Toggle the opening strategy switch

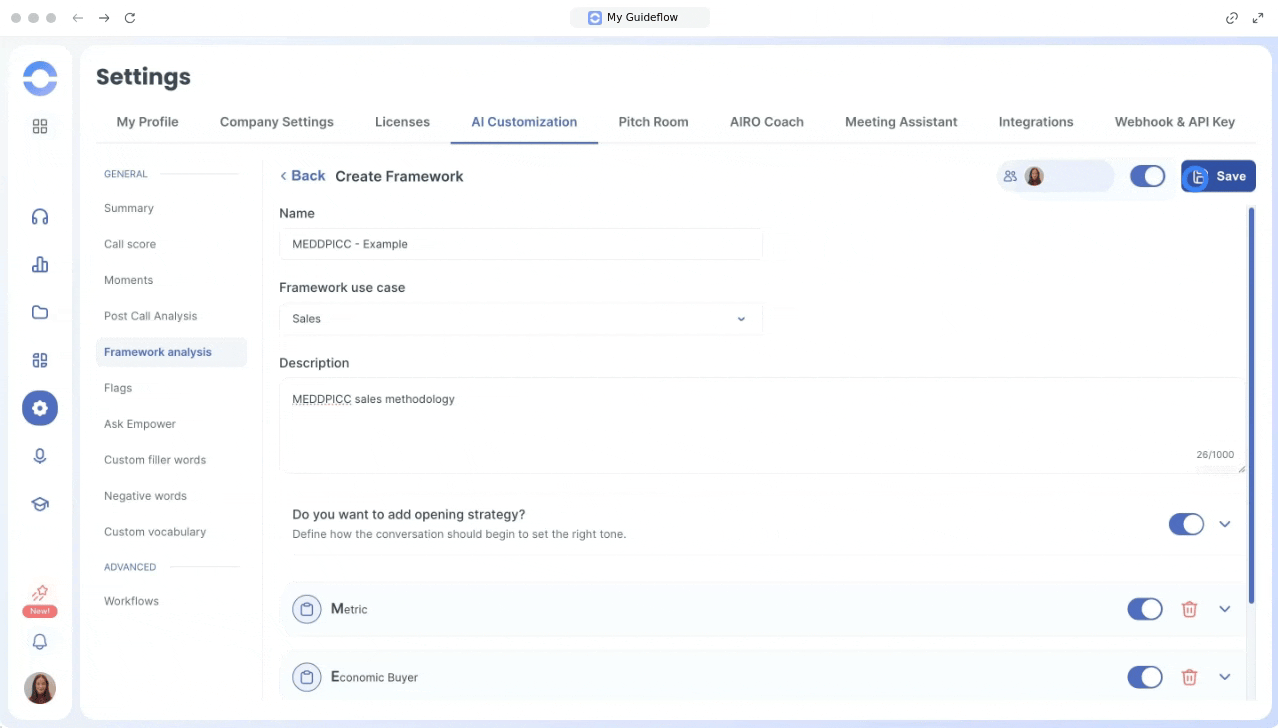point(1186,524)
